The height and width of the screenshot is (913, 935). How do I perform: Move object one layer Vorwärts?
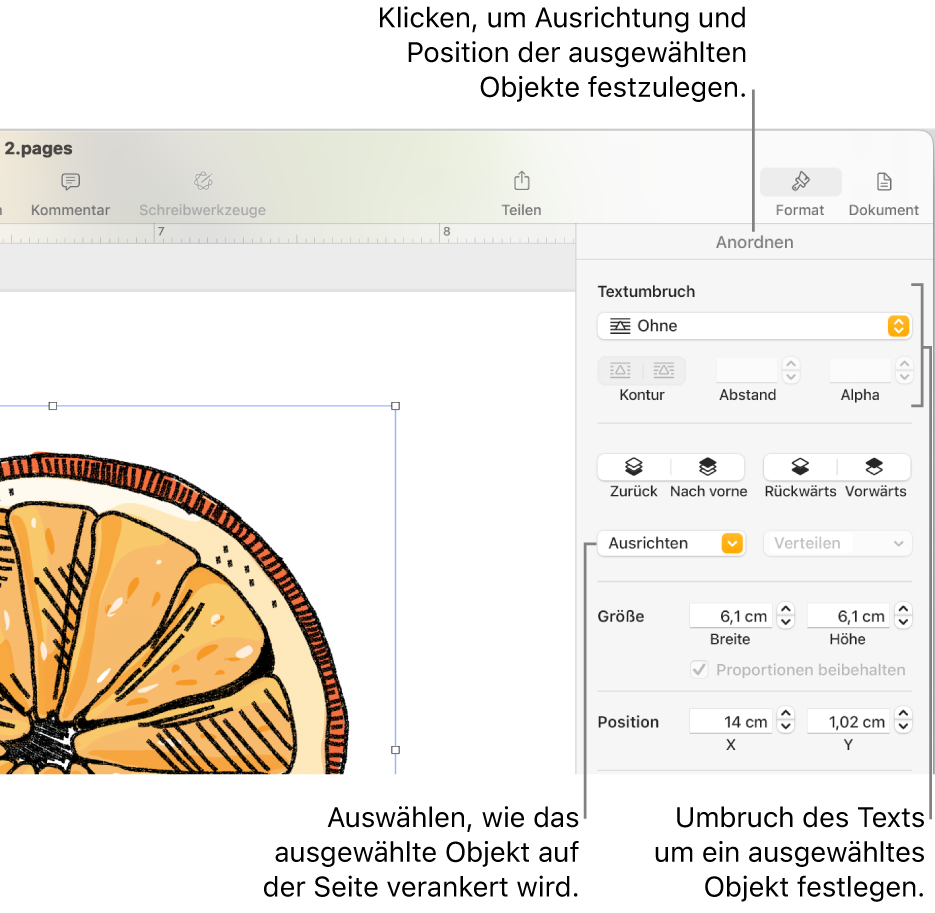[874, 466]
